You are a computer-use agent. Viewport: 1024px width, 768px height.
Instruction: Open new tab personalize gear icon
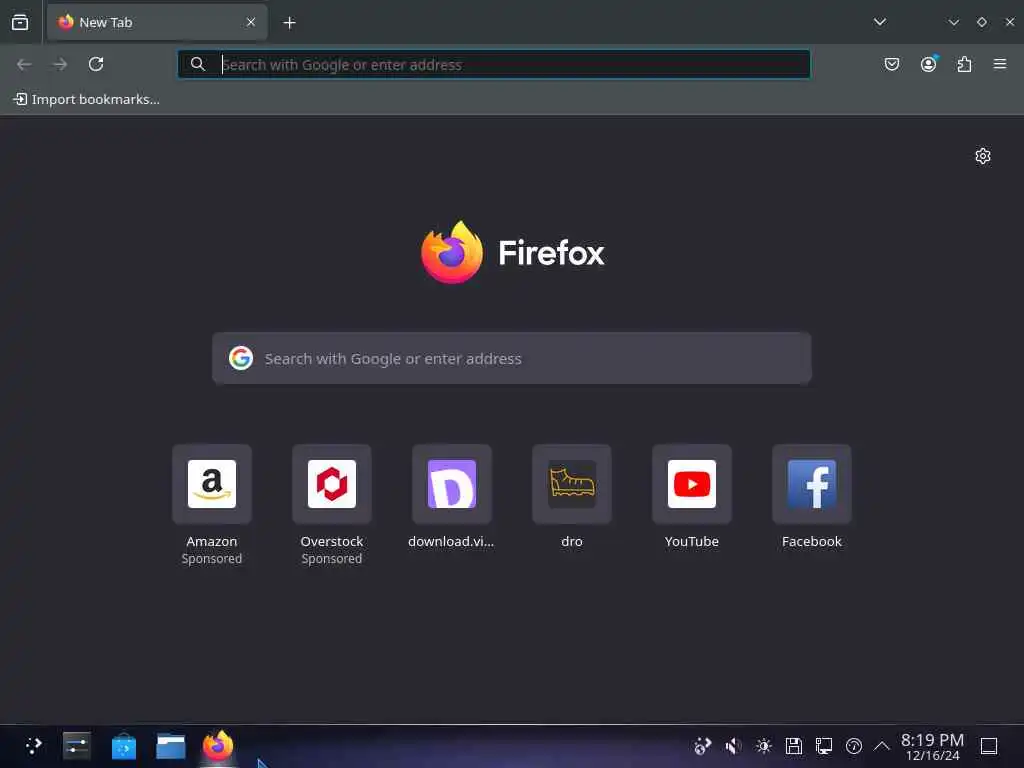[983, 156]
